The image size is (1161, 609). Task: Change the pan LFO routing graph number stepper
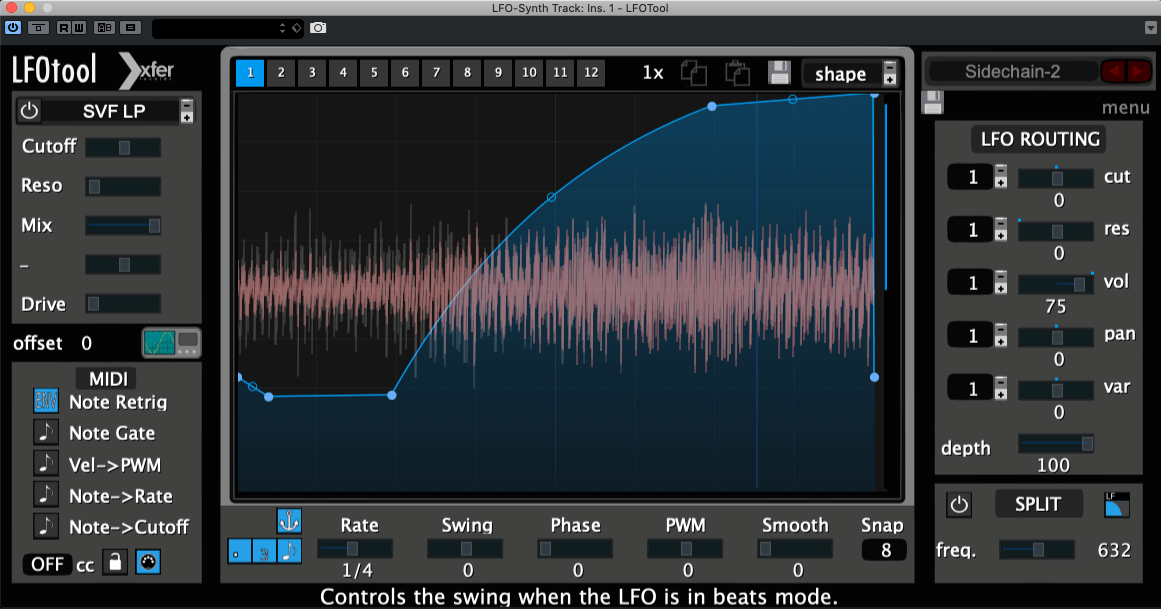pyautogui.click(x=1000, y=336)
